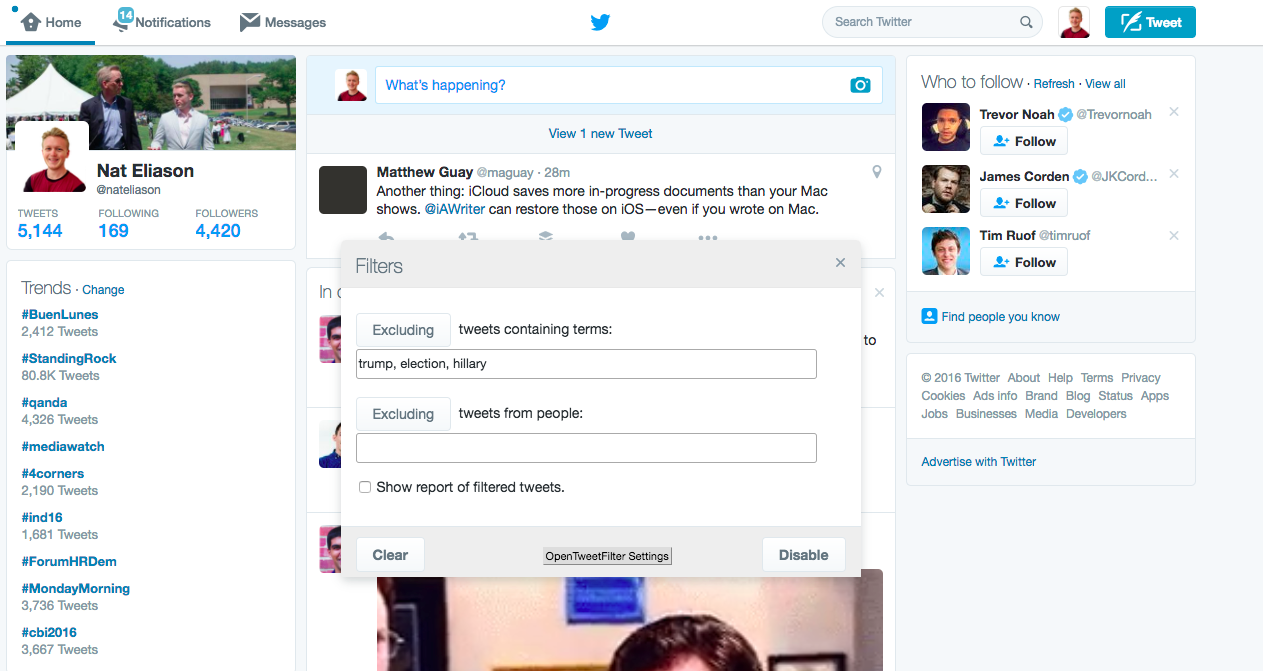
Task: Open profile avatar menu in top bar
Action: pyautogui.click(x=1074, y=22)
